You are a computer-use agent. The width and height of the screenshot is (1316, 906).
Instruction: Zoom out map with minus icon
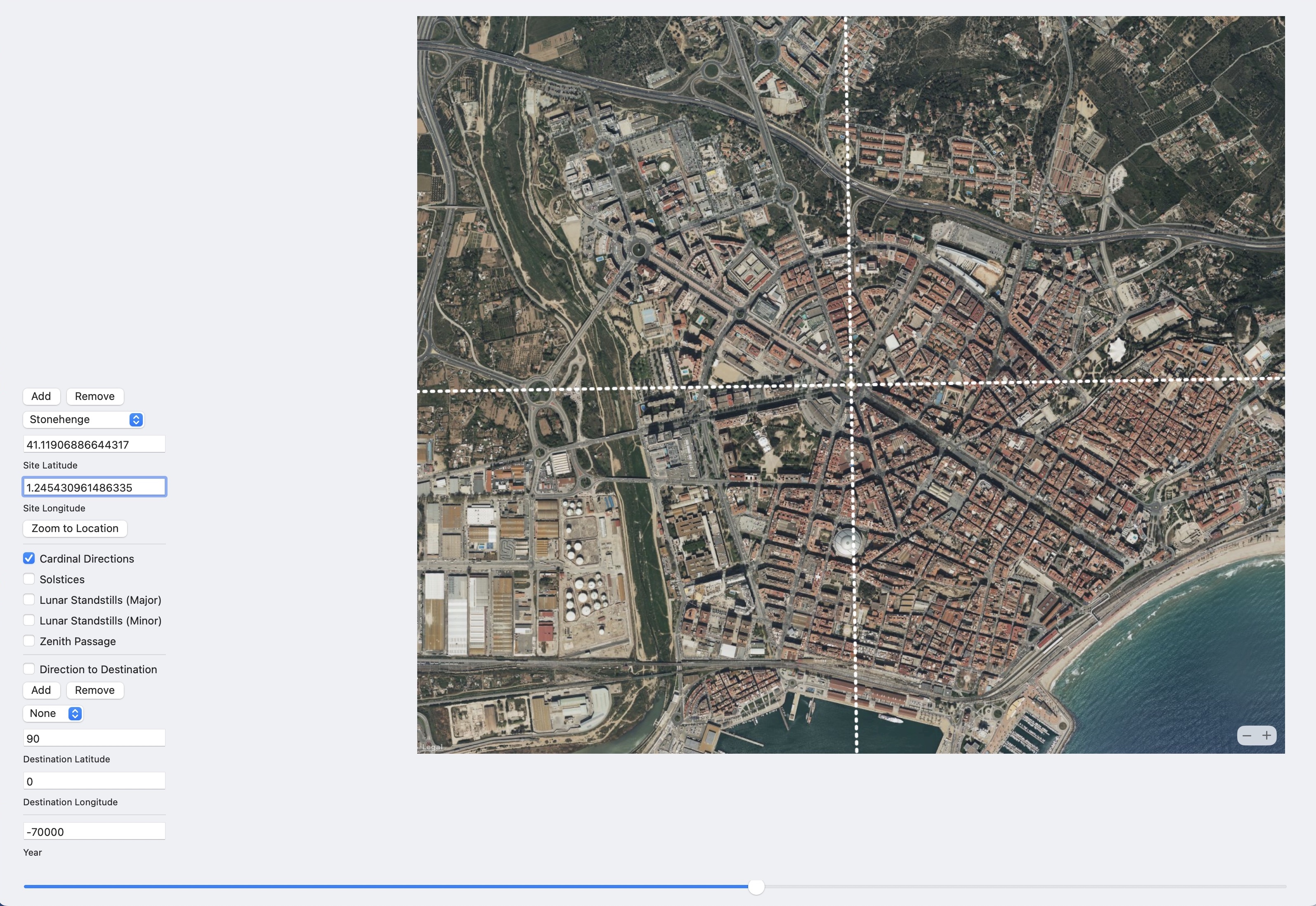tap(1247, 736)
